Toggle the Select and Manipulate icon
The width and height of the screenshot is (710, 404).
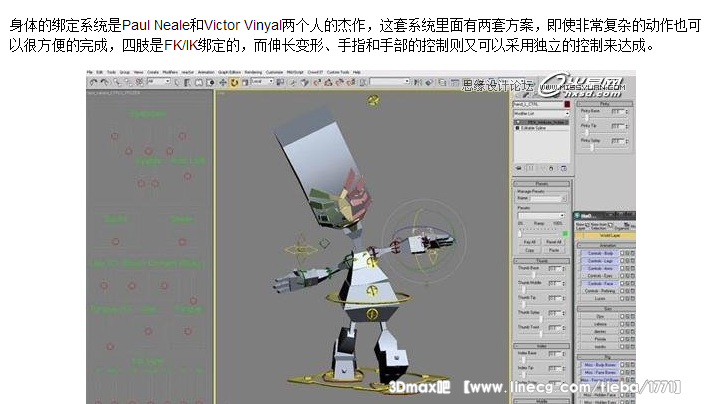click(x=292, y=83)
